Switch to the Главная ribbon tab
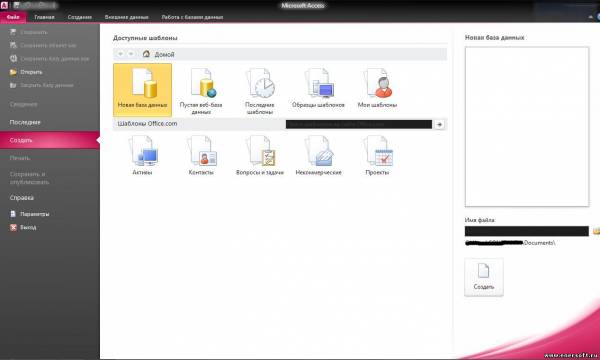600x360 pixels. pyautogui.click(x=44, y=17)
